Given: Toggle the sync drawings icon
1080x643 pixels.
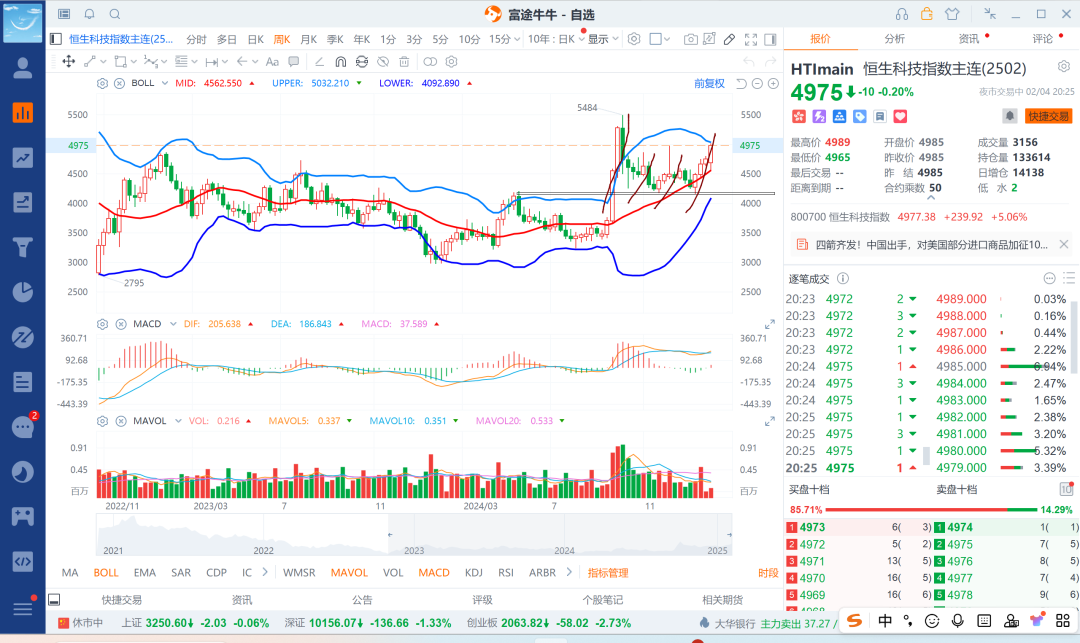Looking at the screenshot, I should (x=362, y=61).
